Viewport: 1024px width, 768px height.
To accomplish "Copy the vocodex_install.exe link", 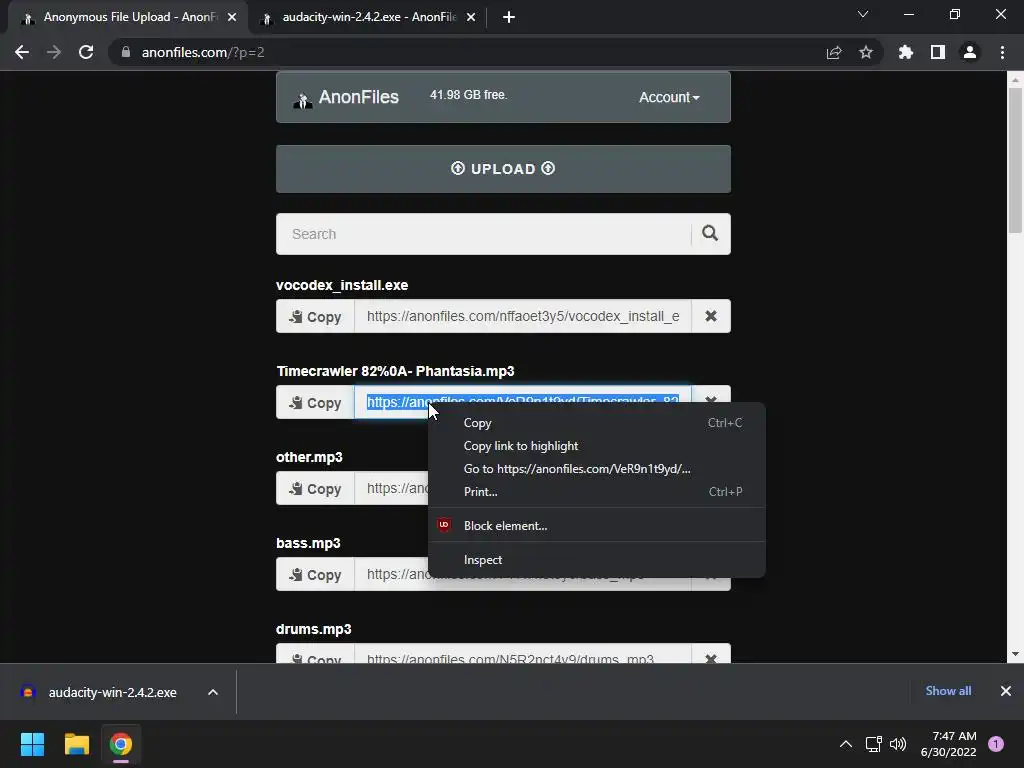I will [x=315, y=316].
